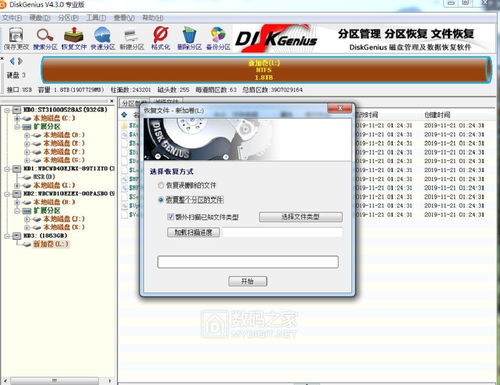
Task: Click the Select File Types (选择文件类型) button
Action: (x=301, y=217)
